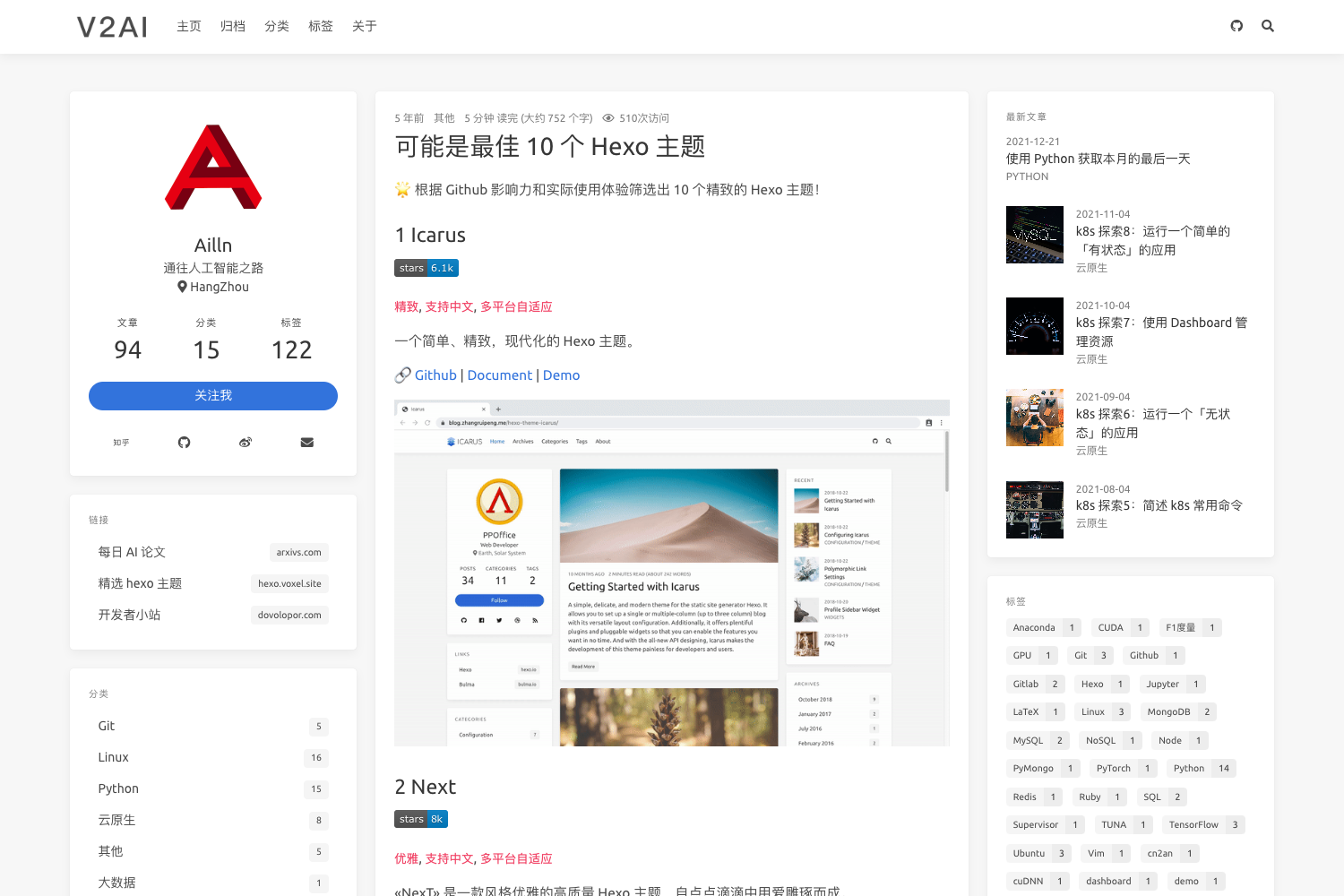Image resolution: width=1344 pixels, height=896 pixels.
Task: Select the CUDA tag
Action: pos(1121,628)
